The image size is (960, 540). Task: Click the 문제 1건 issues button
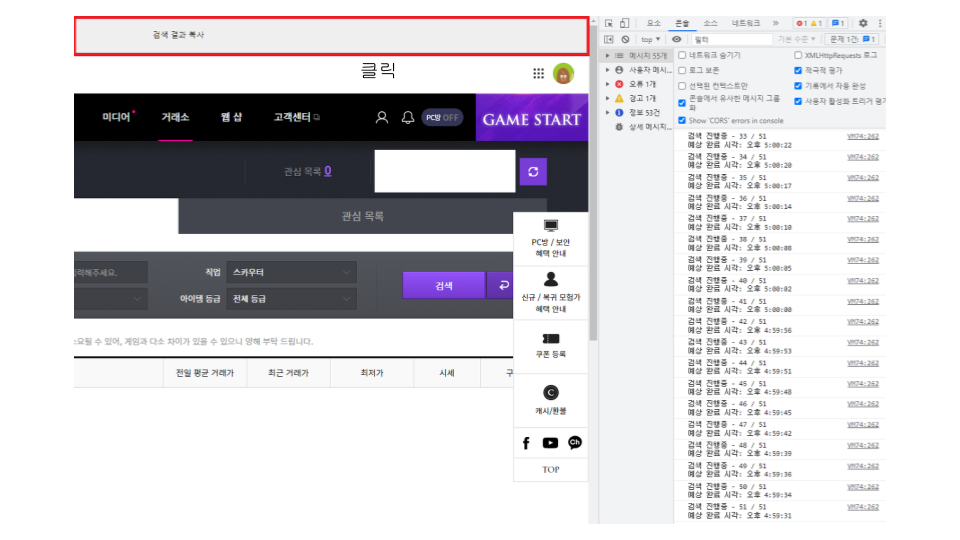[x=853, y=39]
